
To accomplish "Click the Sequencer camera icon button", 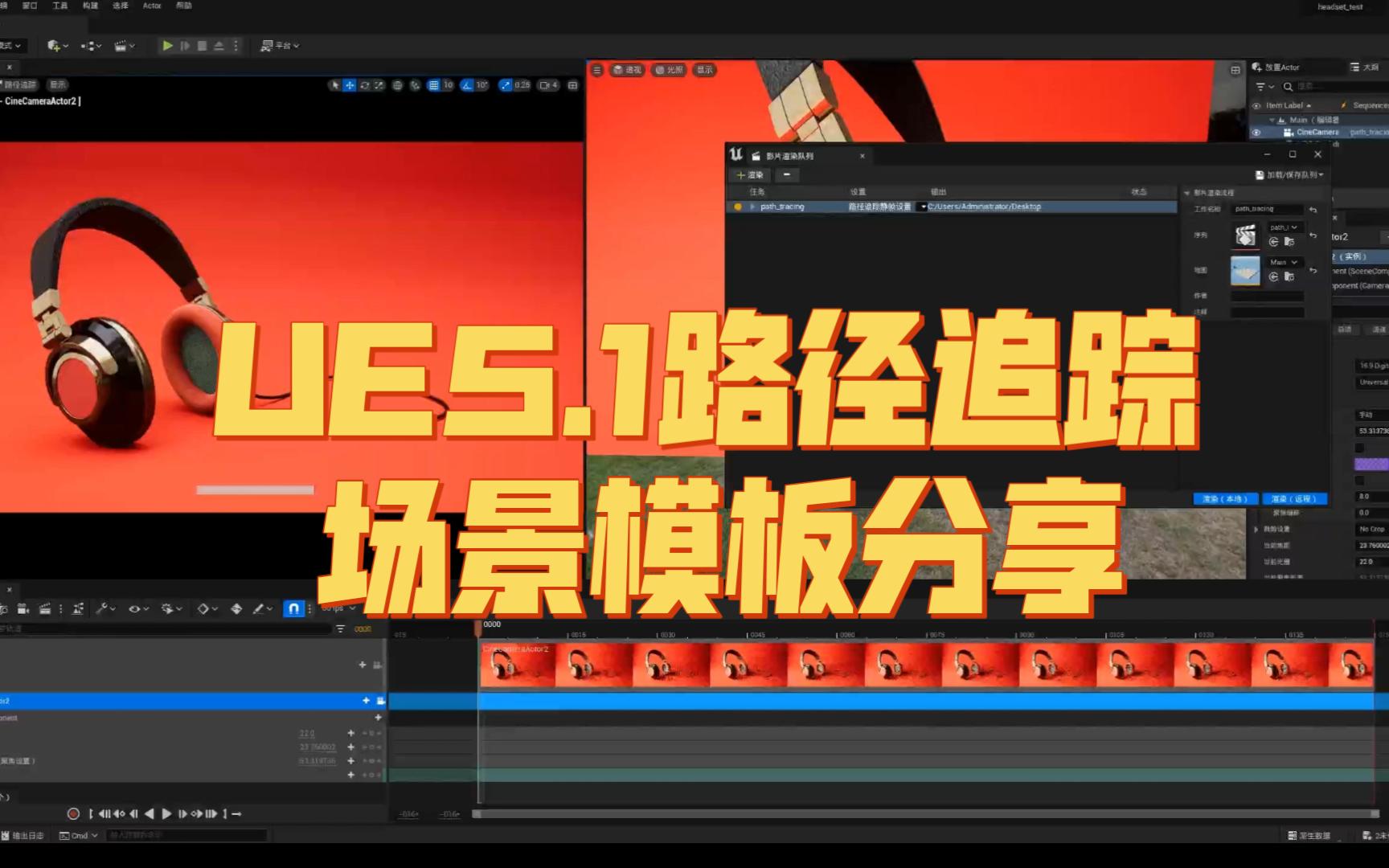I will click(23, 609).
